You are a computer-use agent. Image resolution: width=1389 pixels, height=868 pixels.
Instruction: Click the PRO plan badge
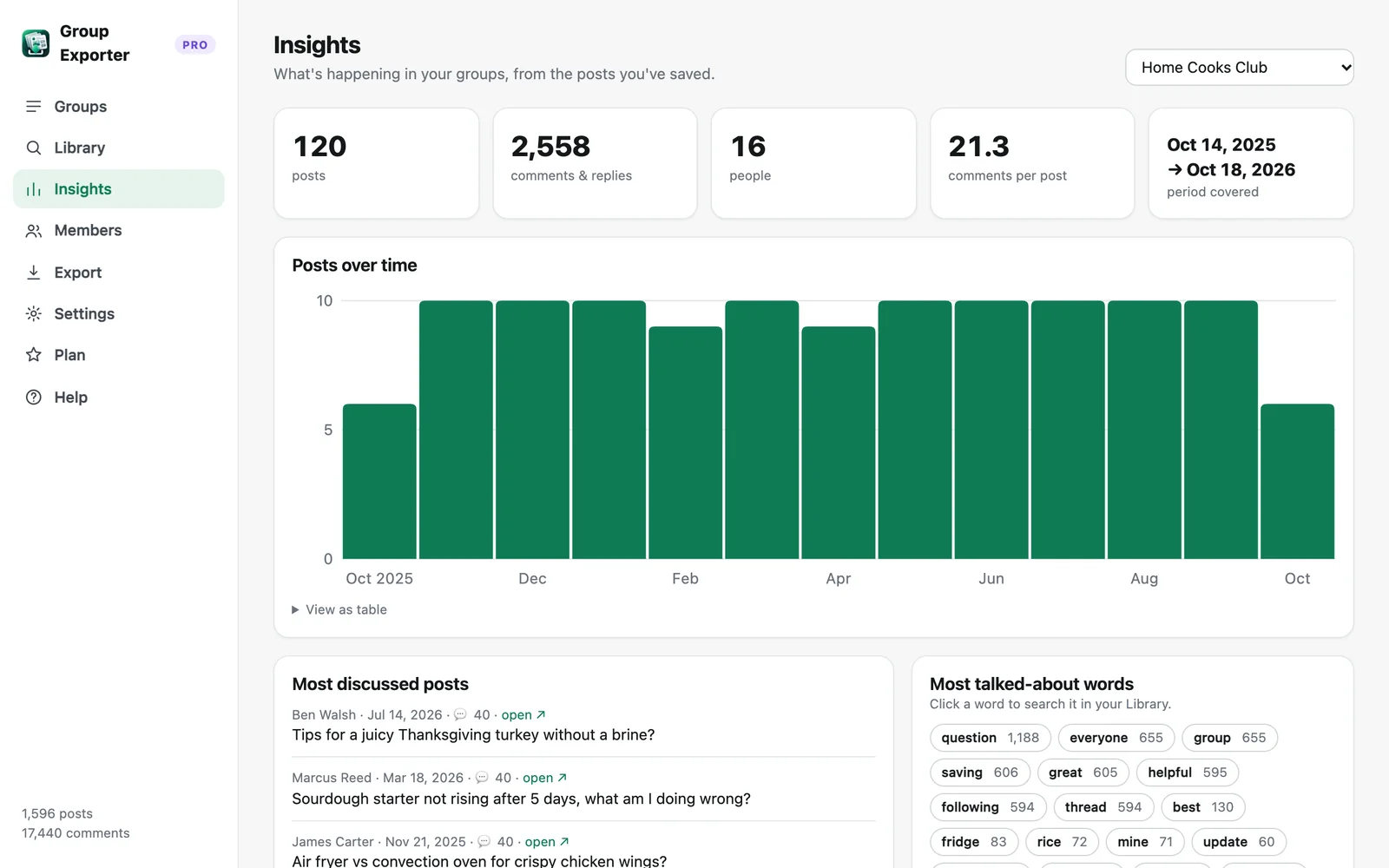pos(195,45)
